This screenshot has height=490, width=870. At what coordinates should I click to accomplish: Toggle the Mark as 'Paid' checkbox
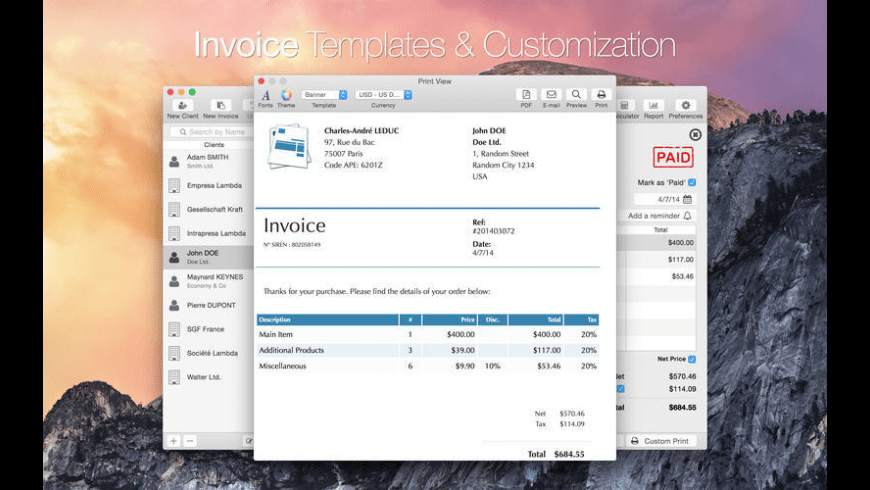tap(692, 183)
